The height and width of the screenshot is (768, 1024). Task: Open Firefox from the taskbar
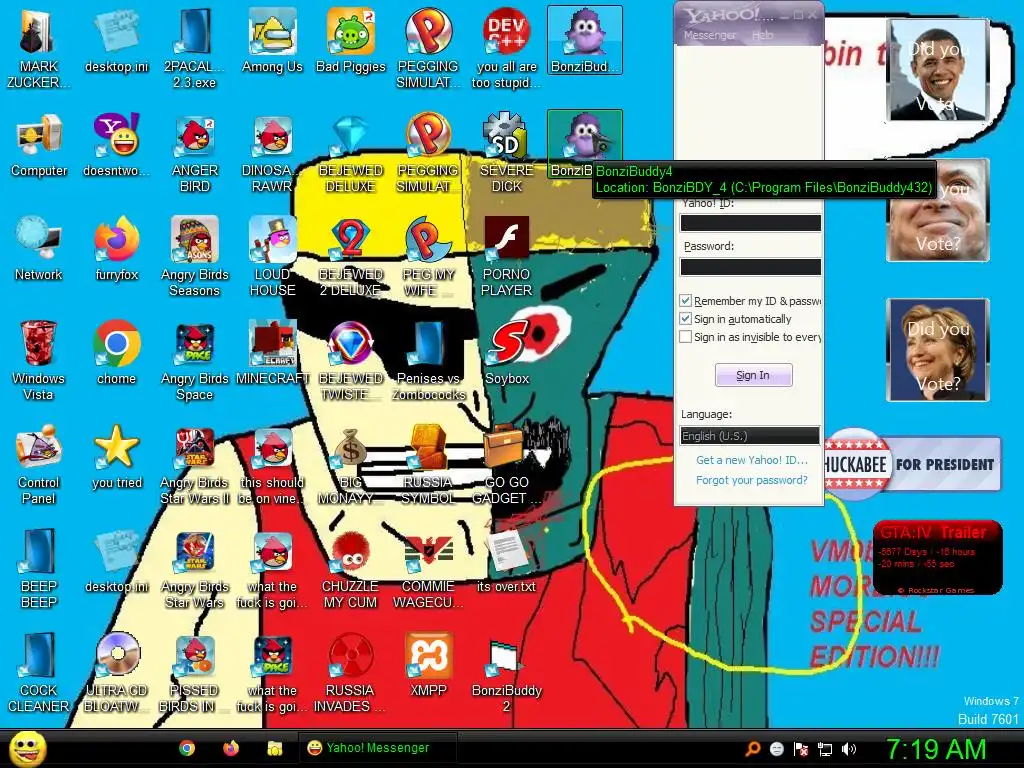pyautogui.click(x=231, y=748)
